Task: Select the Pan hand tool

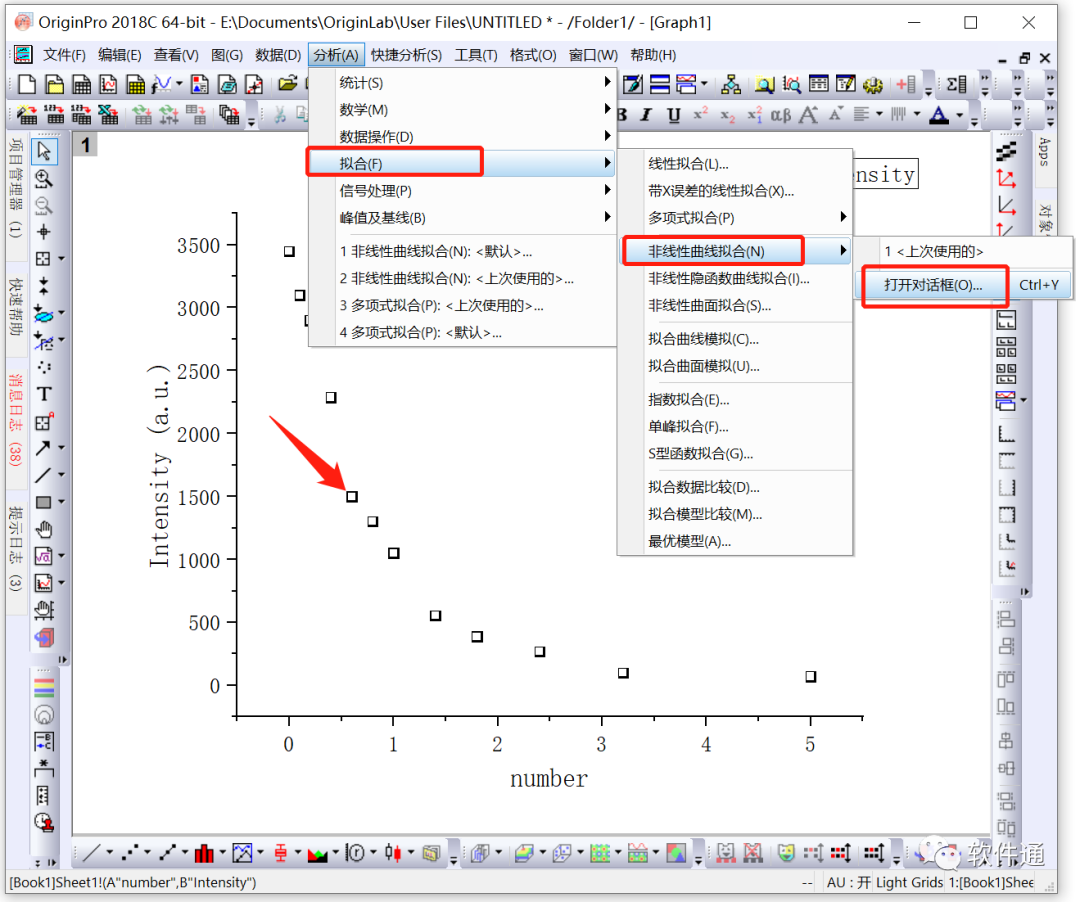Action: 43,529
